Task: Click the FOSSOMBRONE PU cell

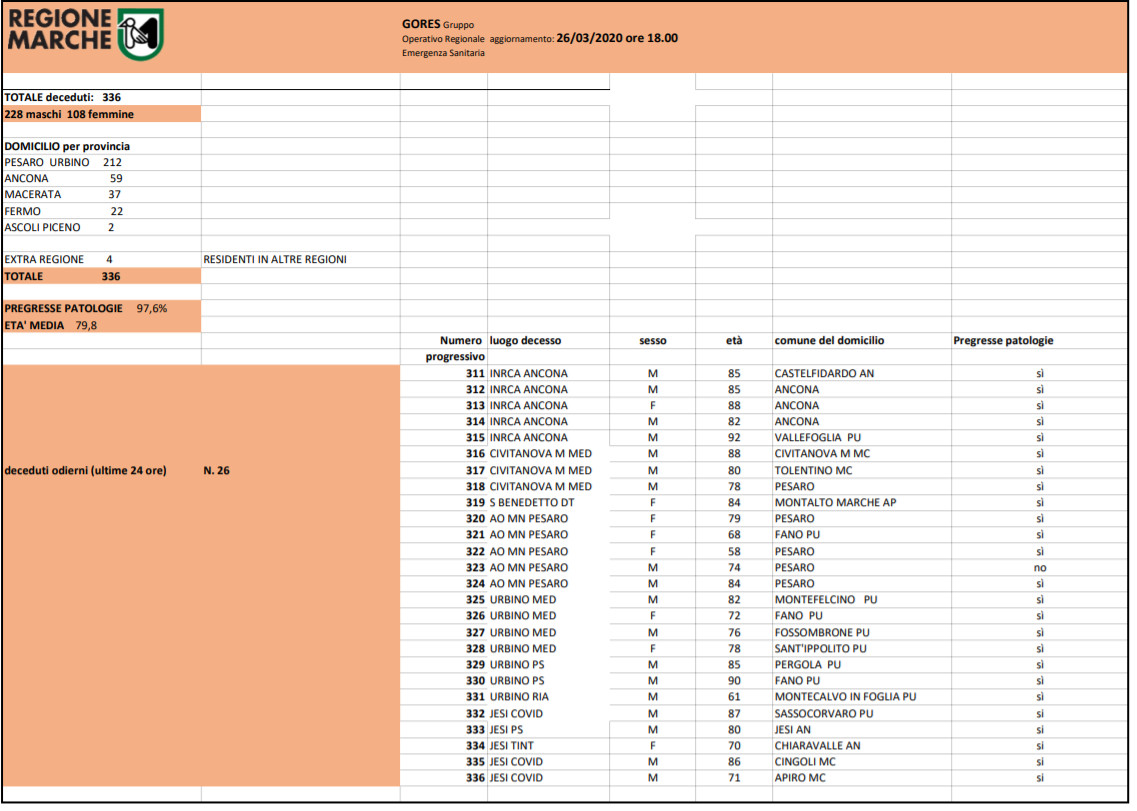Action: [x=822, y=633]
